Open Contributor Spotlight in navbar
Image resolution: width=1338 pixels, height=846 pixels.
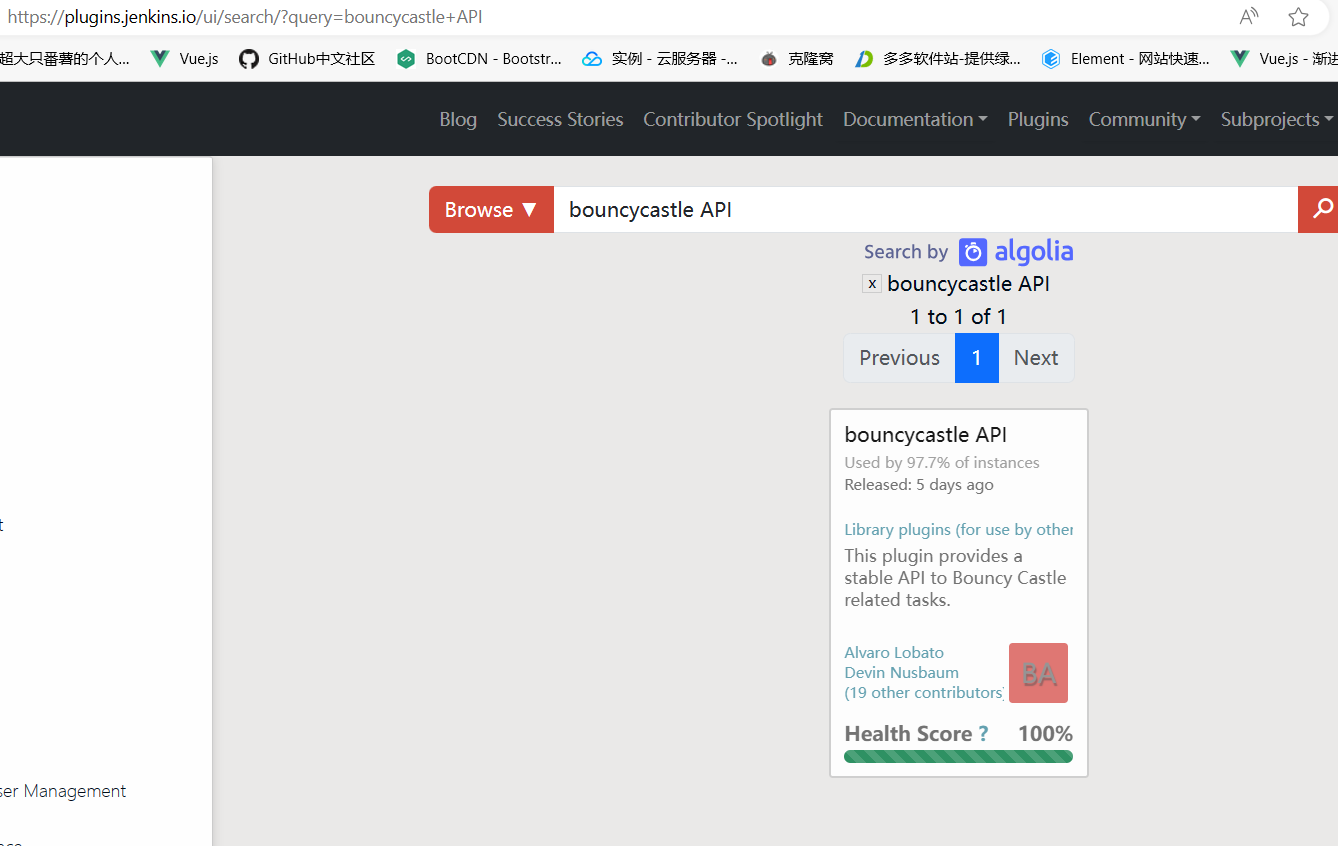[733, 119]
